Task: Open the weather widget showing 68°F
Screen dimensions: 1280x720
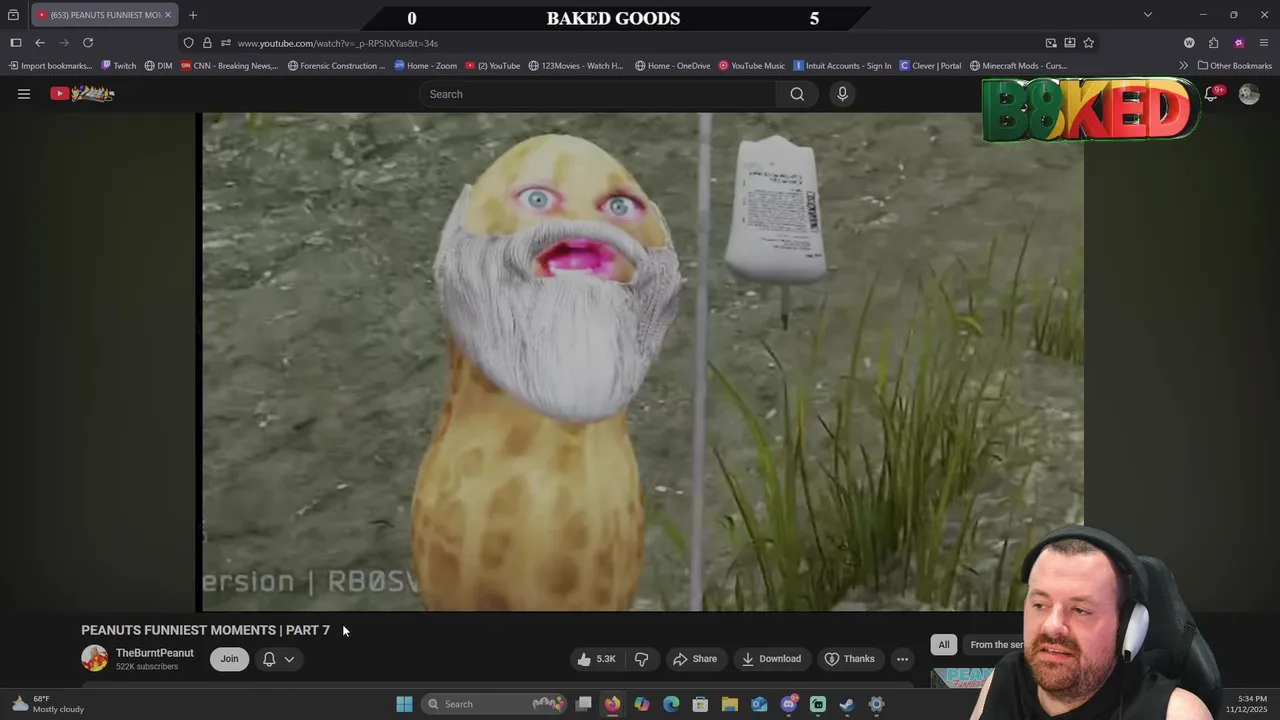Action: pyautogui.click(x=48, y=704)
